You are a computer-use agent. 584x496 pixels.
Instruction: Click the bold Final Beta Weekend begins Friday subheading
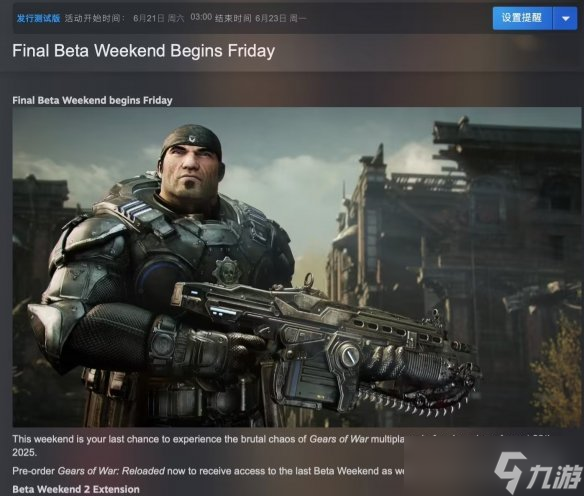[92, 100]
